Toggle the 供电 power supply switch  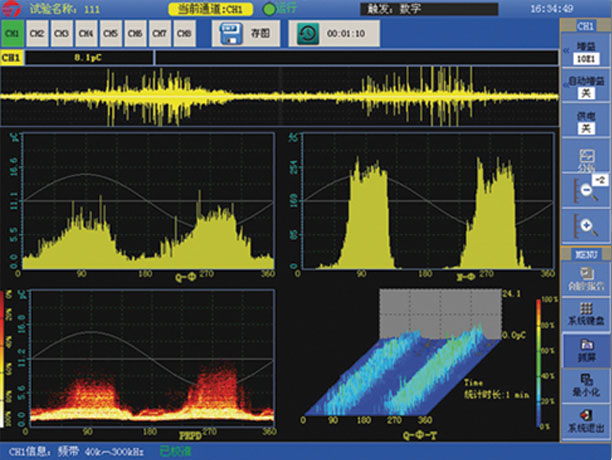pos(584,128)
